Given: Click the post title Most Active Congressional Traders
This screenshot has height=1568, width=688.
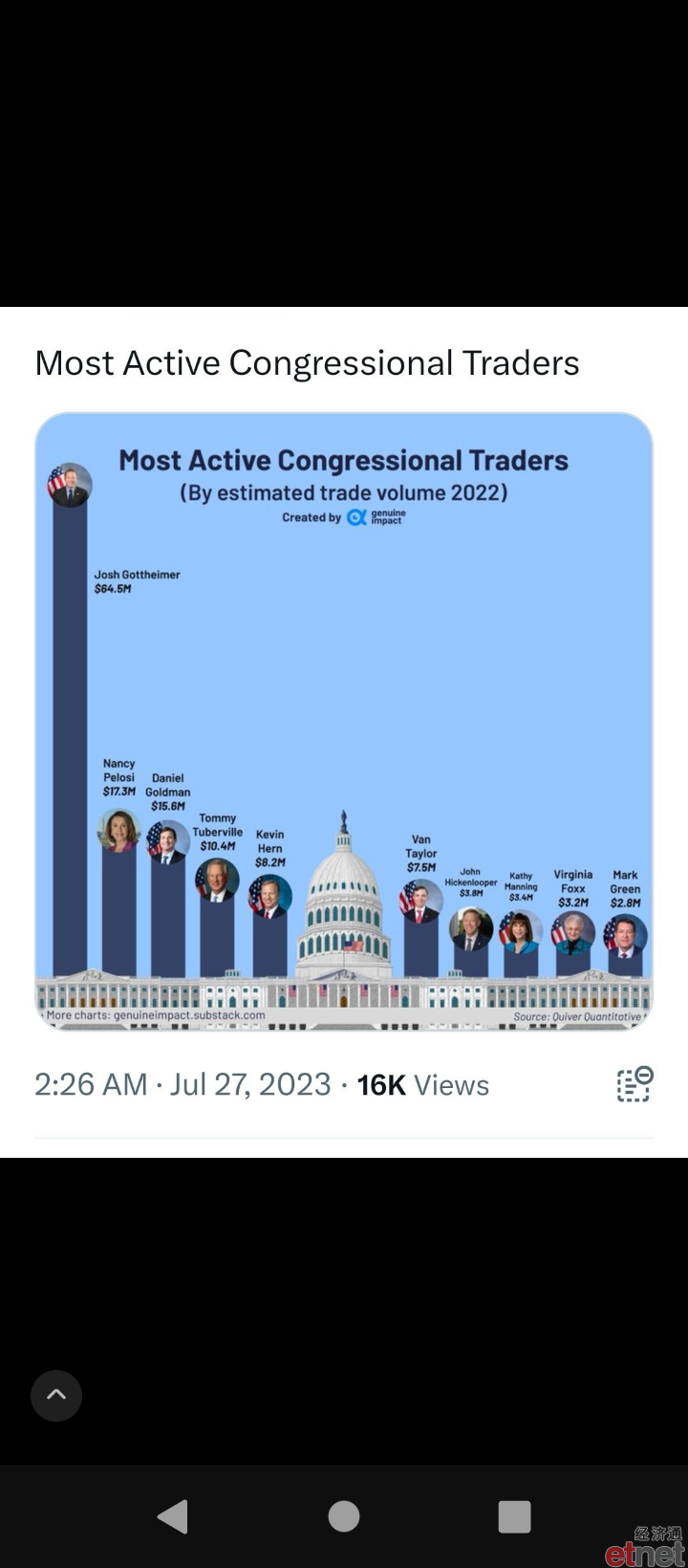Looking at the screenshot, I should click(x=308, y=363).
